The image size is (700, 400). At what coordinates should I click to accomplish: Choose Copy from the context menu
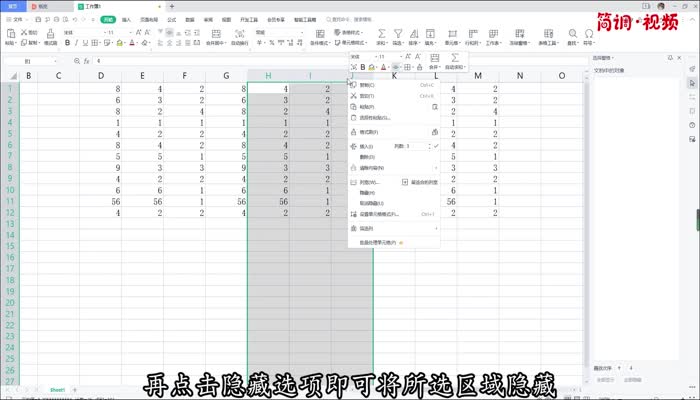click(x=366, y=85)
